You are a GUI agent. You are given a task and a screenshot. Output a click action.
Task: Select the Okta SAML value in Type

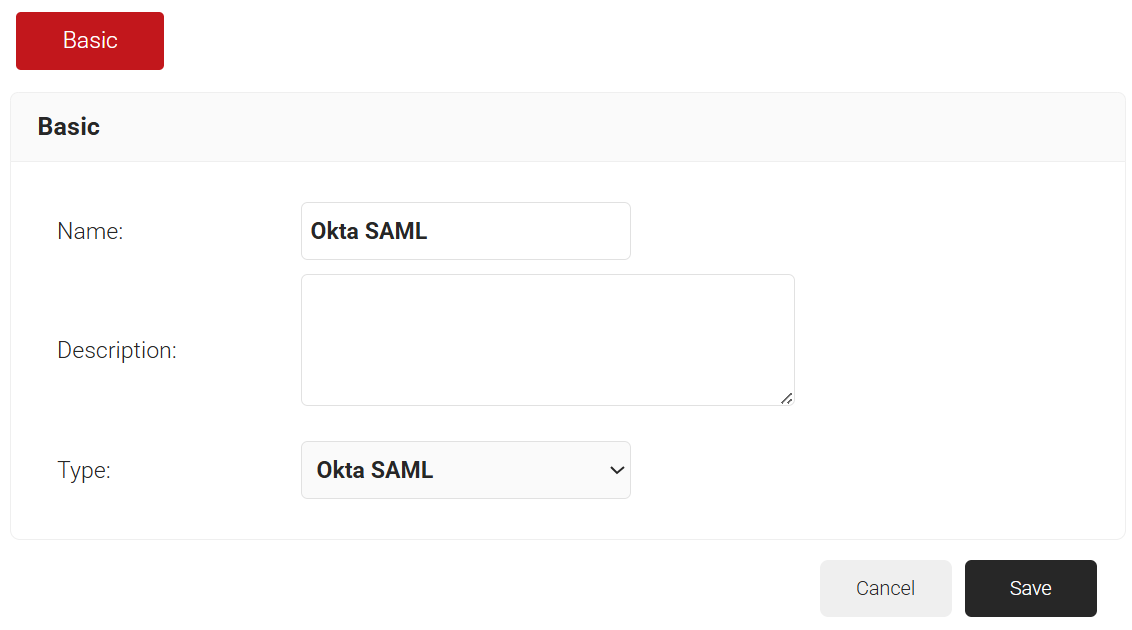375,470
